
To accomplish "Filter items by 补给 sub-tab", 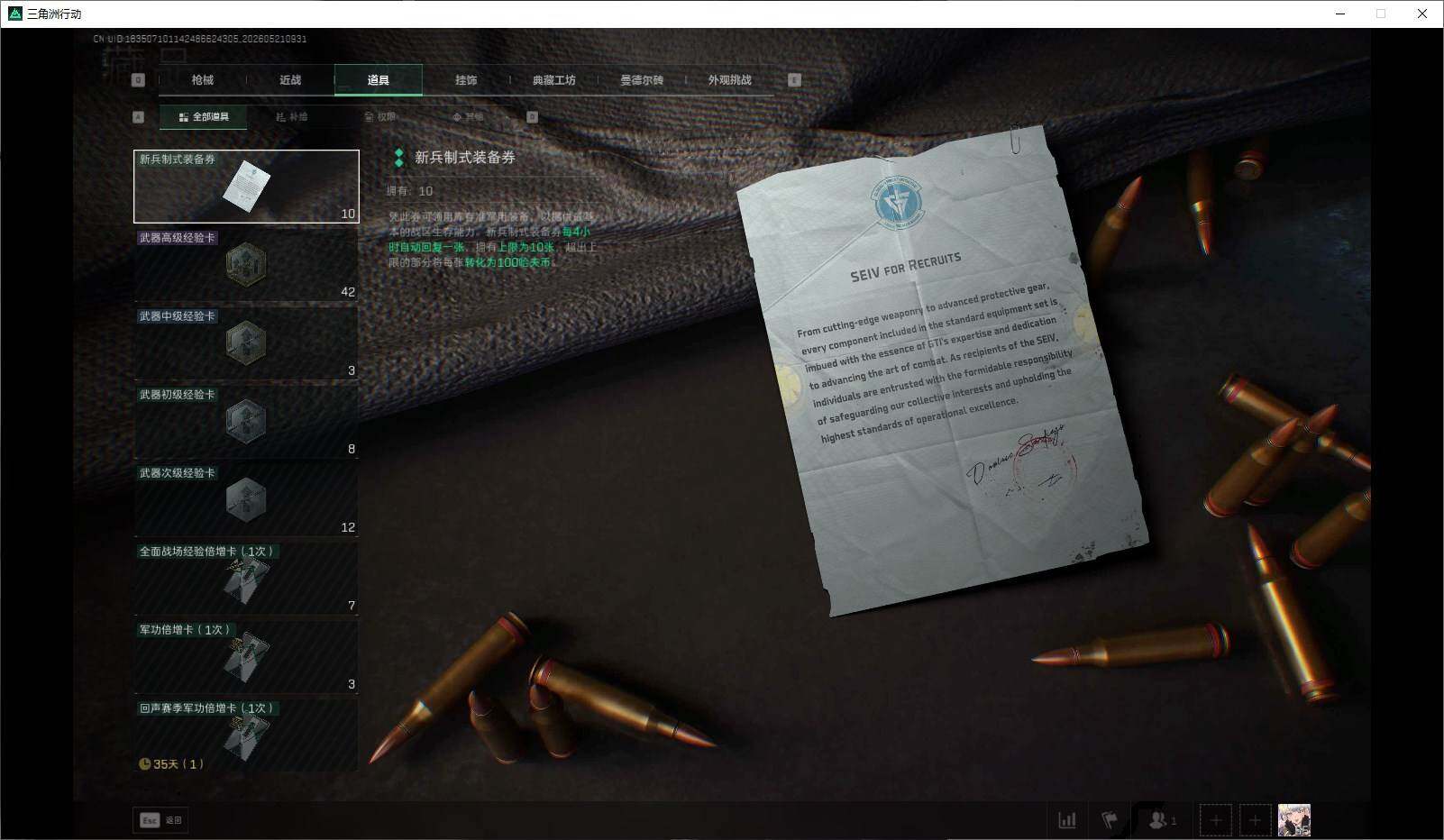I will [291, 117].
